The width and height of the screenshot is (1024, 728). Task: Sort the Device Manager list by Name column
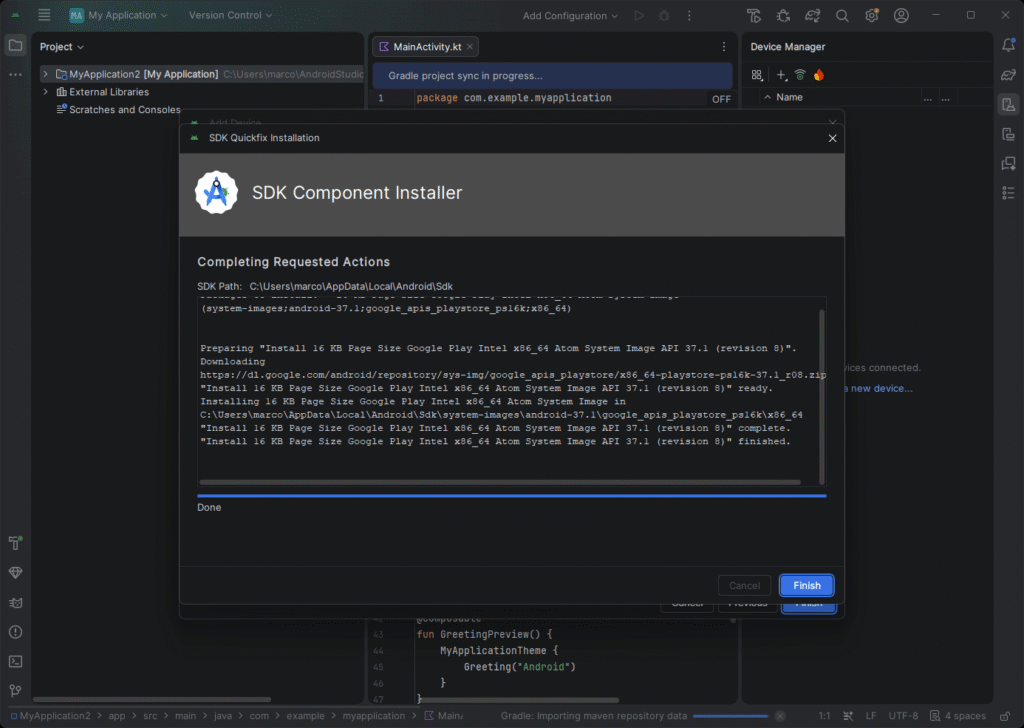[789, 97]
